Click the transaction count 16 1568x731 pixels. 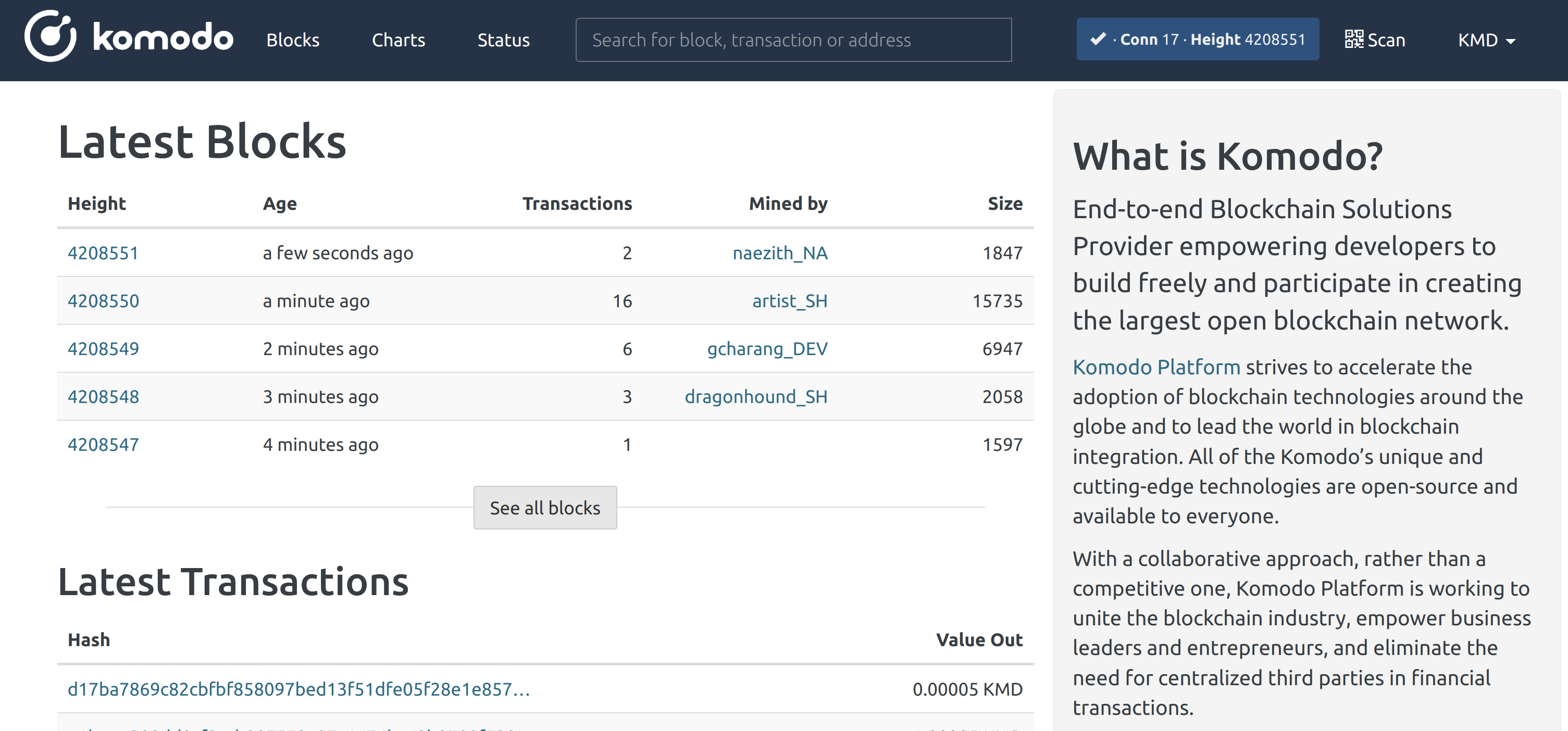[622, 301]
